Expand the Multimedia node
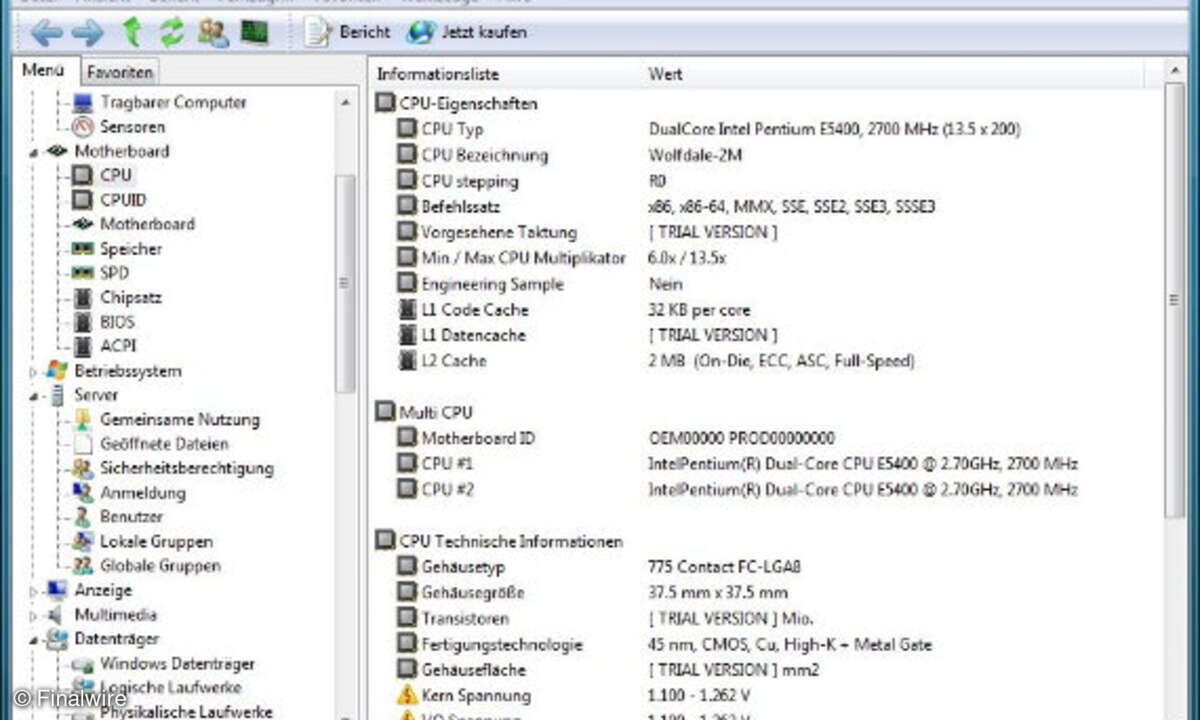 click(34, 616)
